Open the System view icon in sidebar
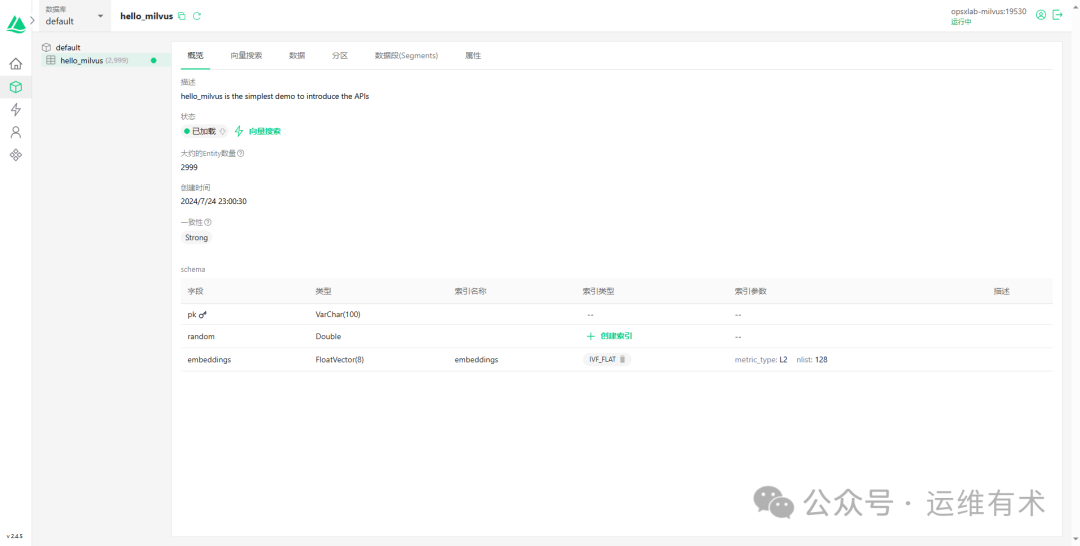Viewport: 1080px width, 546px height. [x=16, y=155]
